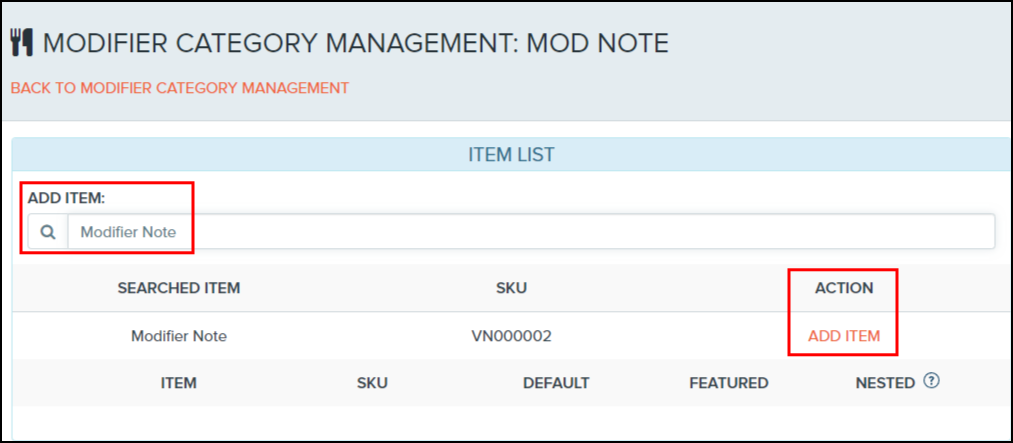Click the ADD ITEM link for Modifier Note

[844, 336]
